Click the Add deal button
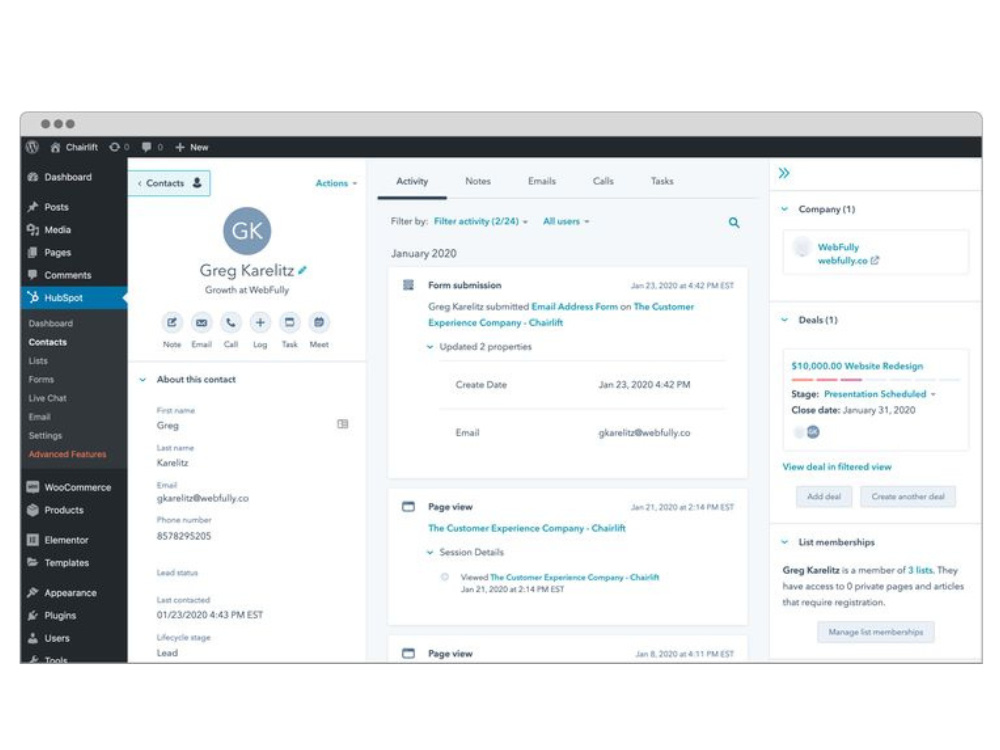Screen dimensions: 1000x750 tap(824, 497)
